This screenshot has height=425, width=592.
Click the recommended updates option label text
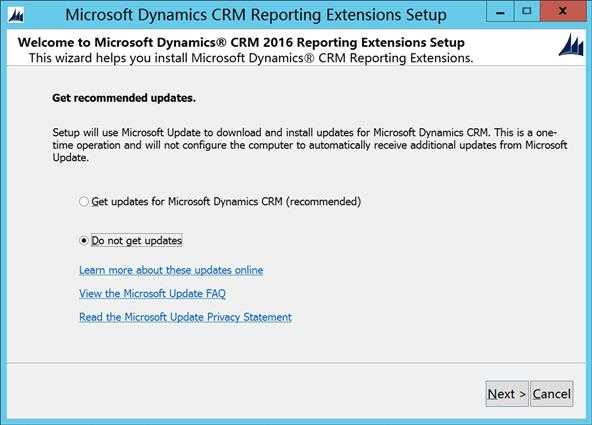pos(226,202)
